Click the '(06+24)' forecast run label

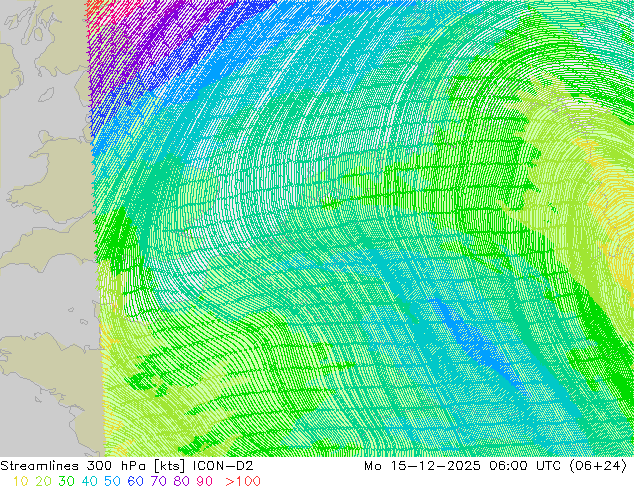click(x=598, y=466)
